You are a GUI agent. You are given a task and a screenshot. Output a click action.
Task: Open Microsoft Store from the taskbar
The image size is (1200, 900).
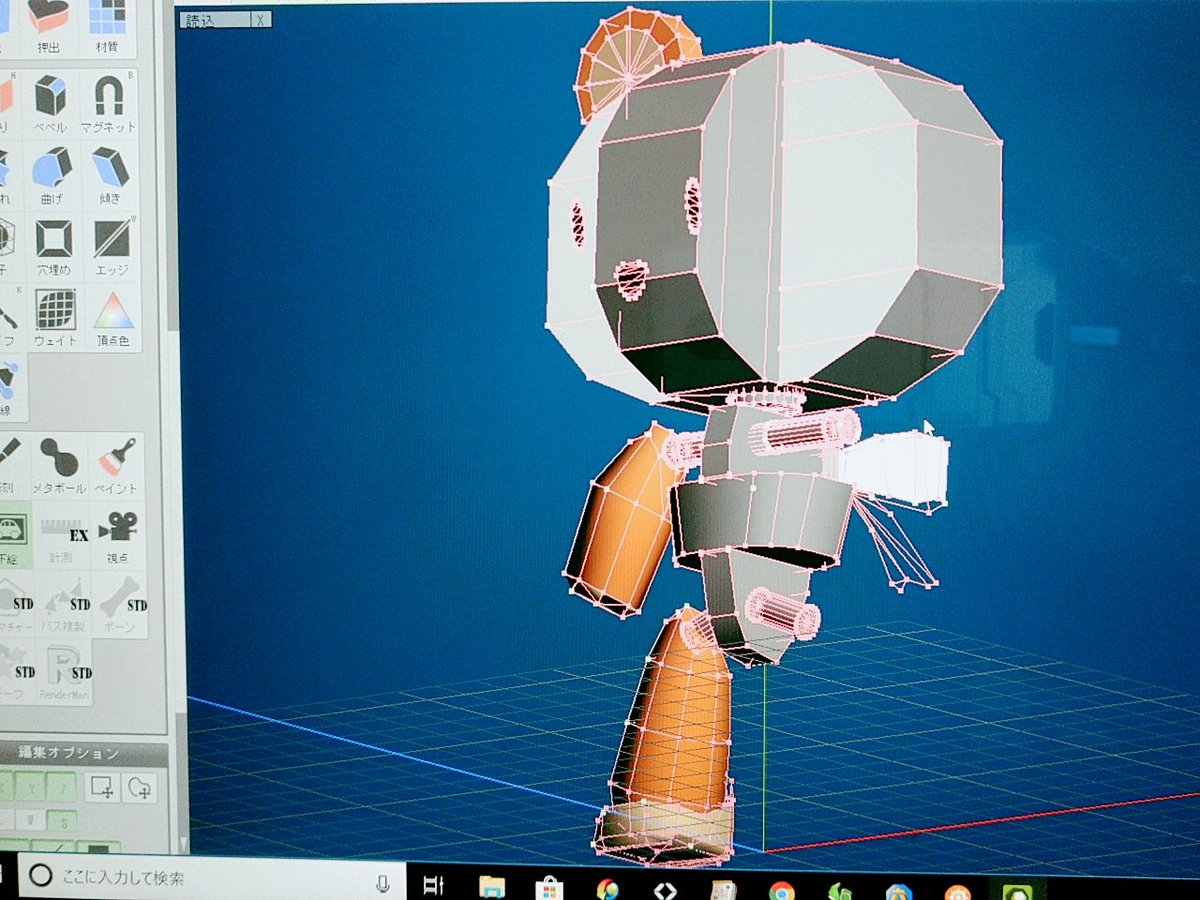click(x=549, y=888)
